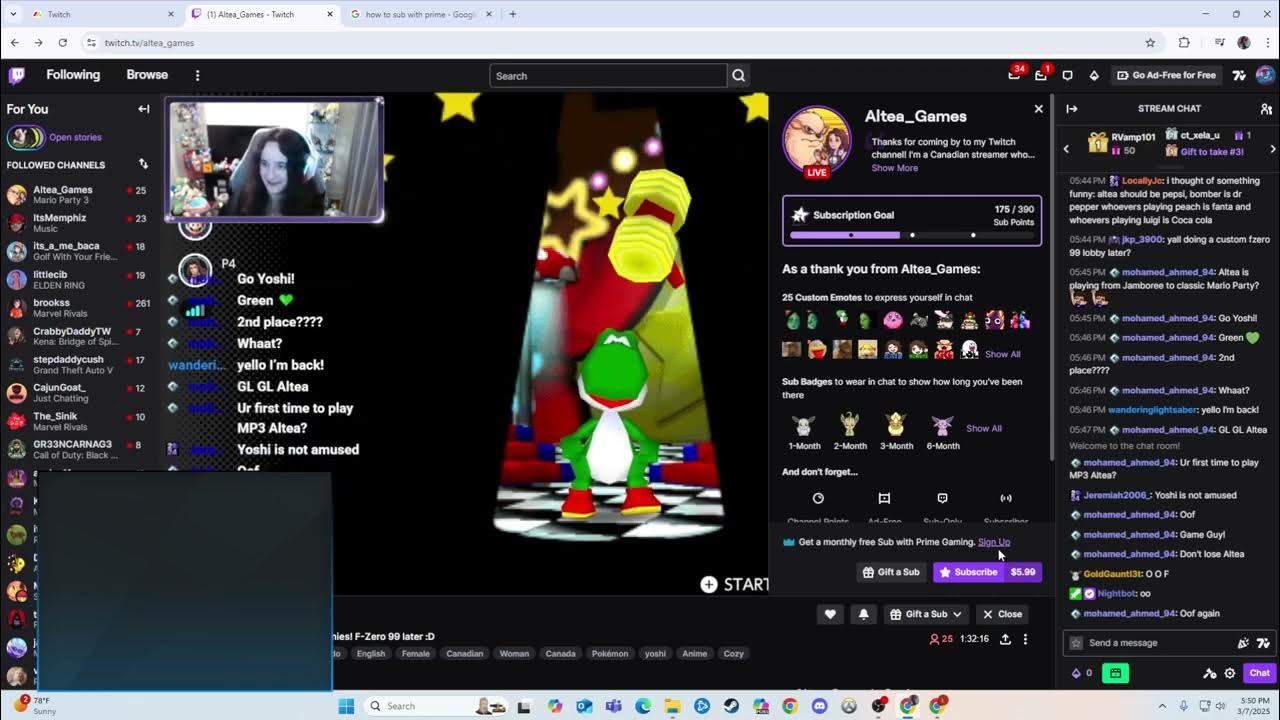Open ItsMemphiz channel in the sidebar

pyautogui.click(x=78, y=223)
